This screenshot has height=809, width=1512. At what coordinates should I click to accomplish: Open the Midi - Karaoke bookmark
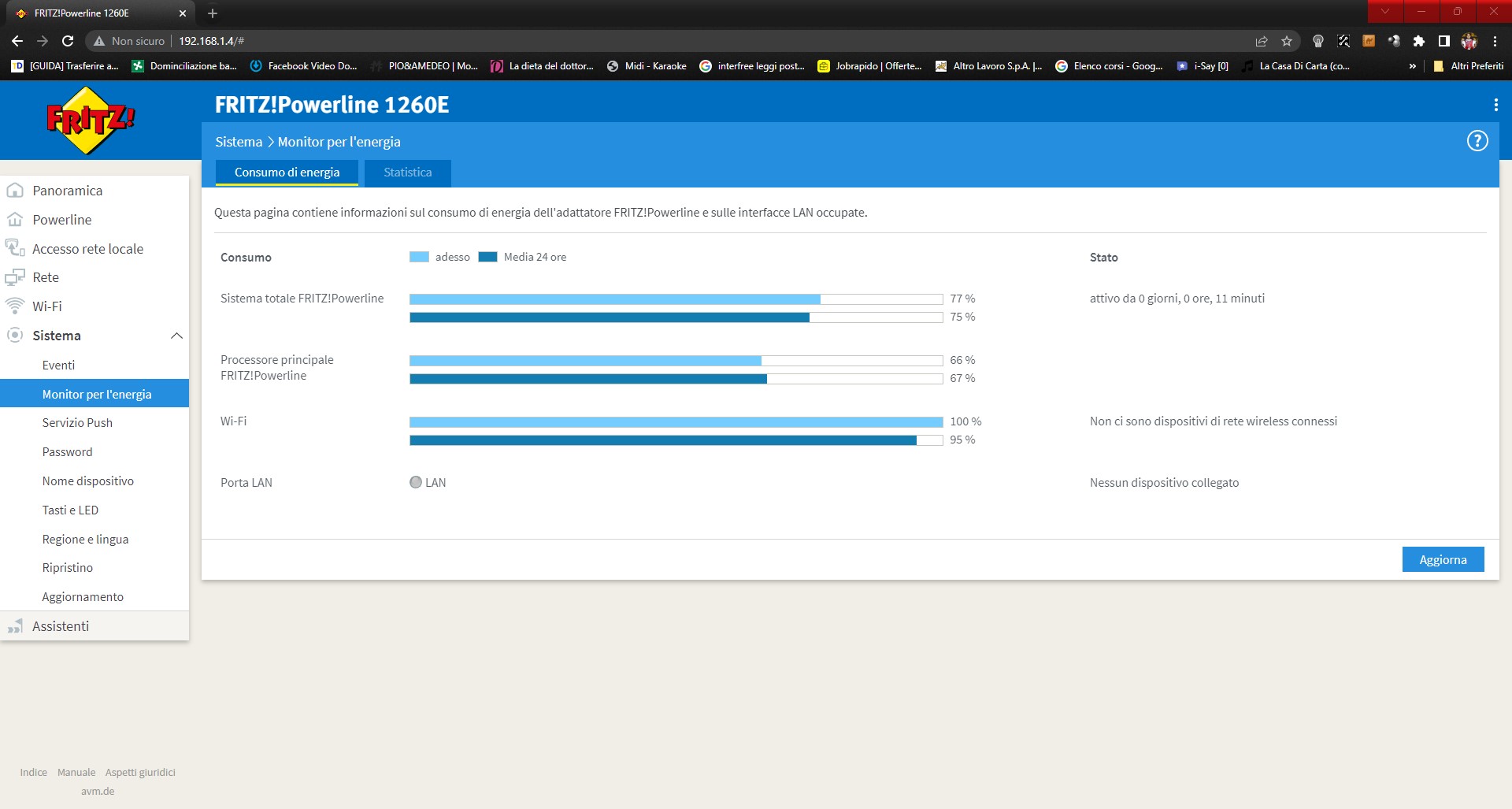[x=647, y=66]
